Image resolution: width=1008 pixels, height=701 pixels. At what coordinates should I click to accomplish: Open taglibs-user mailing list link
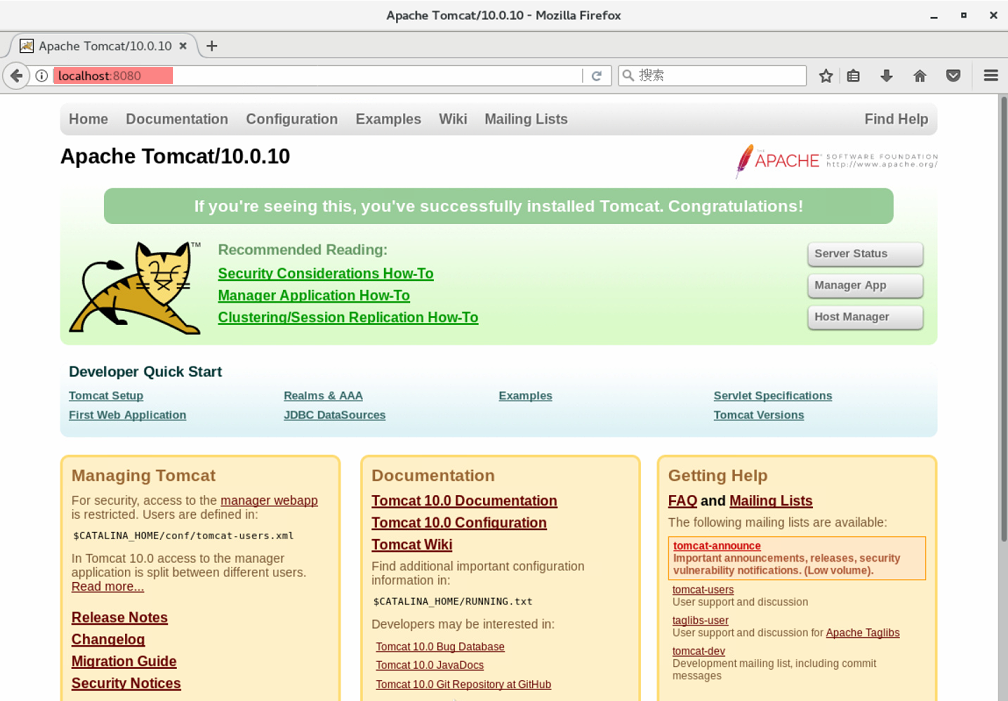tap(700, 621)
